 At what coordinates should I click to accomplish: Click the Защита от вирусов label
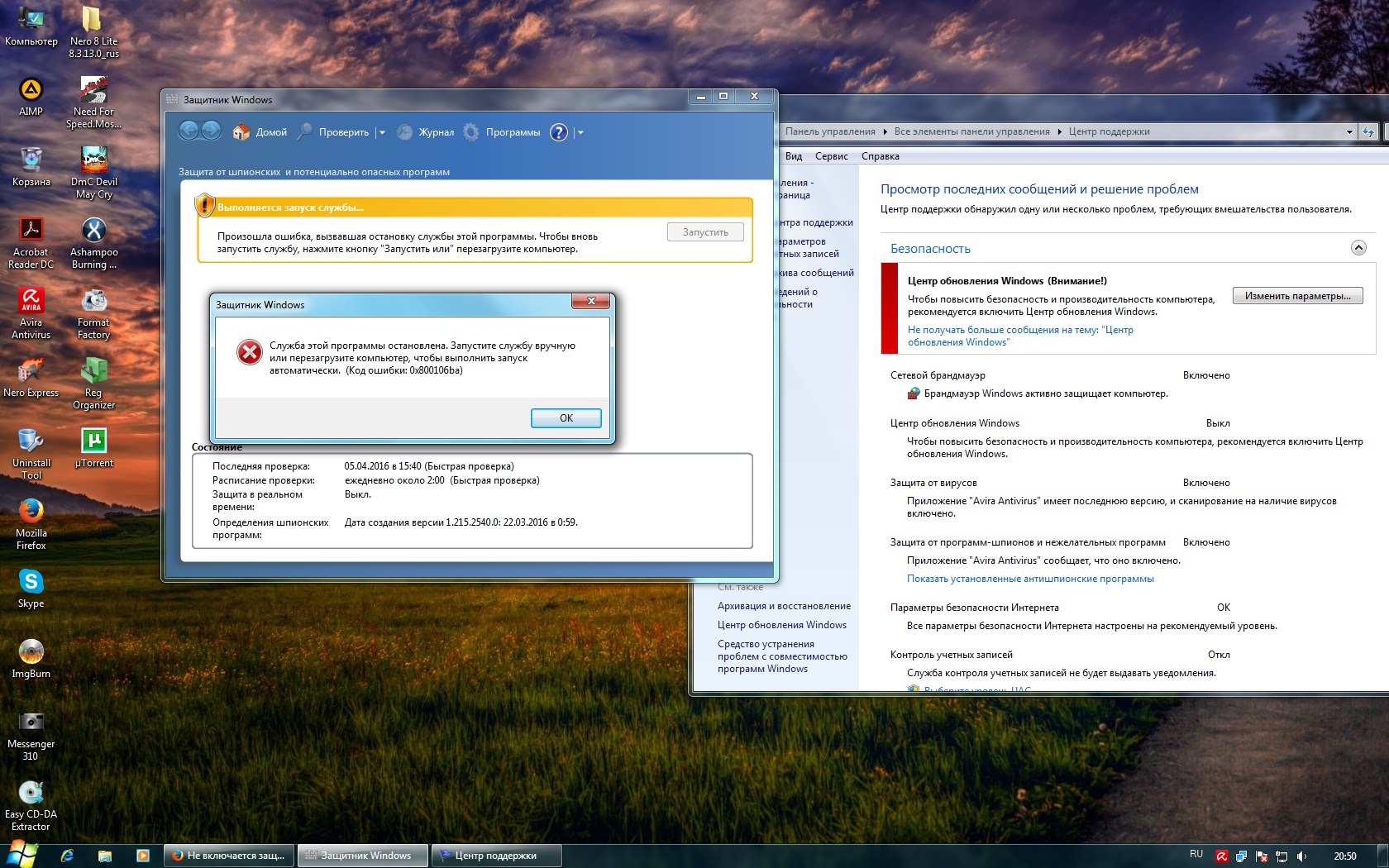click(x=933, y=483)
